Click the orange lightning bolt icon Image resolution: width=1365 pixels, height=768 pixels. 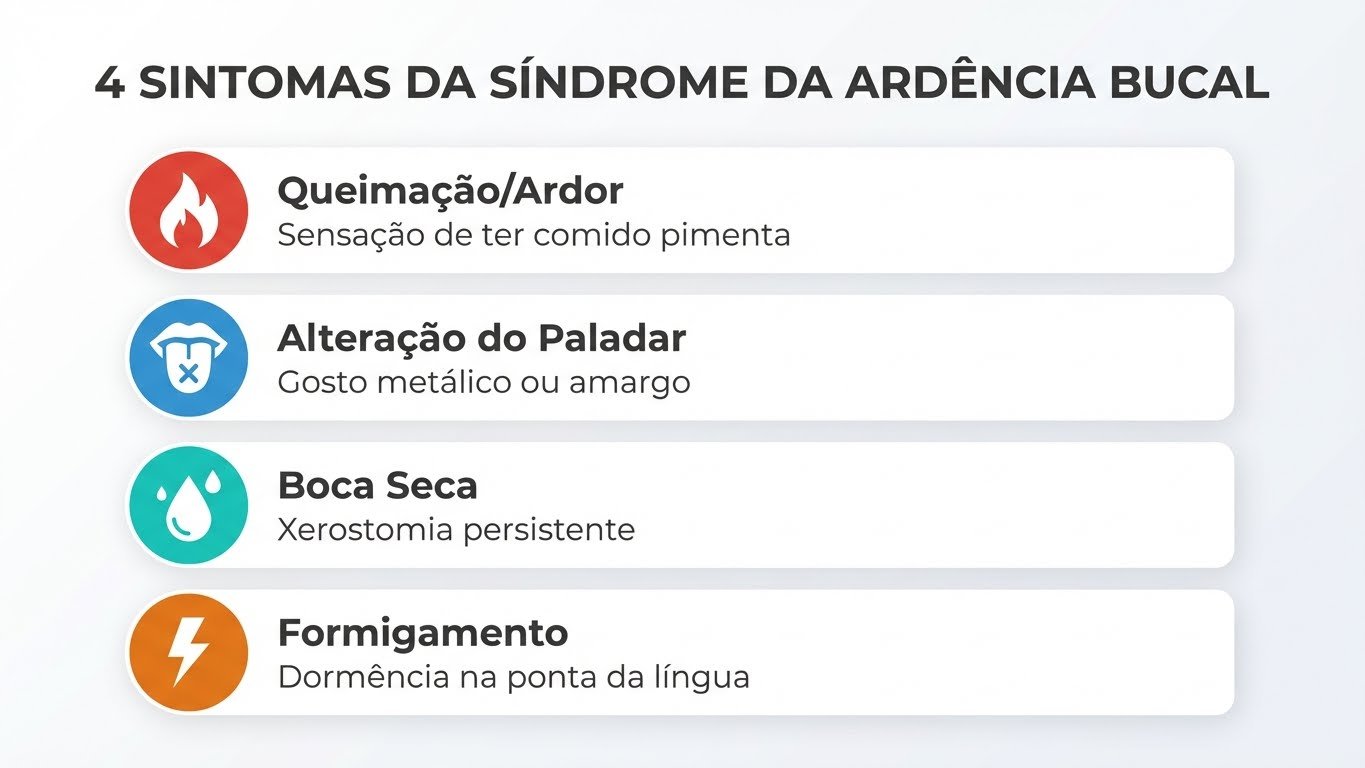188,653
